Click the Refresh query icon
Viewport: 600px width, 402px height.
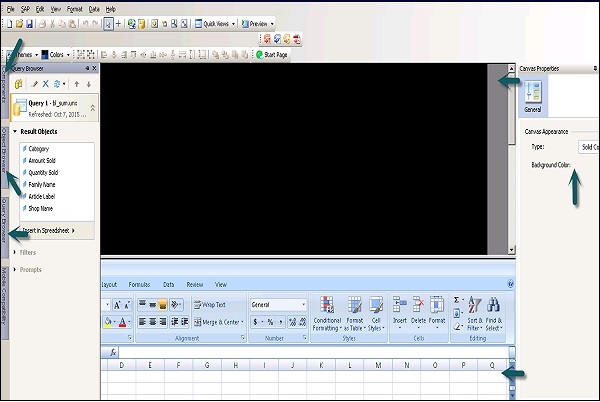pos(57,84)
